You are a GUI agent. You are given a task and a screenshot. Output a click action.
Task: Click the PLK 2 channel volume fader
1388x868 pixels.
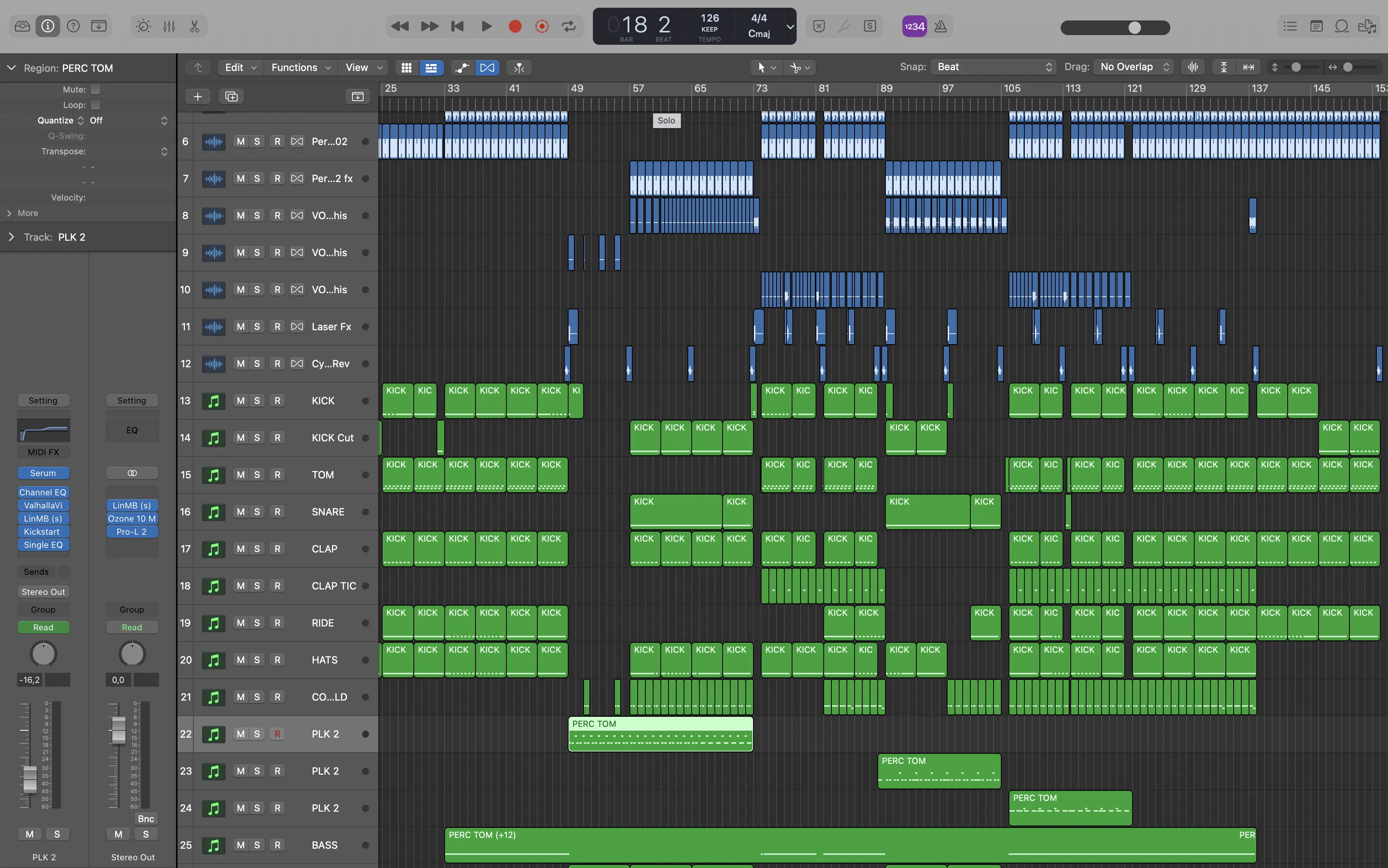[x=29, y=780]
